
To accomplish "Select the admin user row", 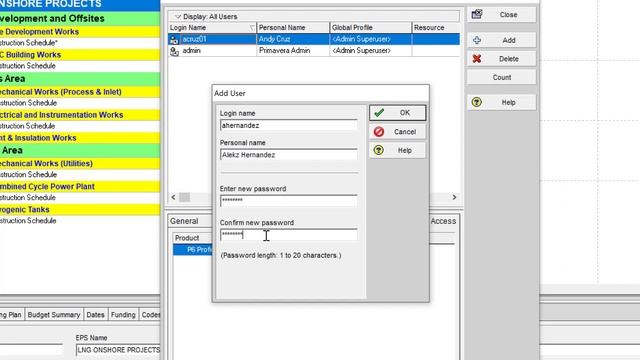I will [313, 51].
